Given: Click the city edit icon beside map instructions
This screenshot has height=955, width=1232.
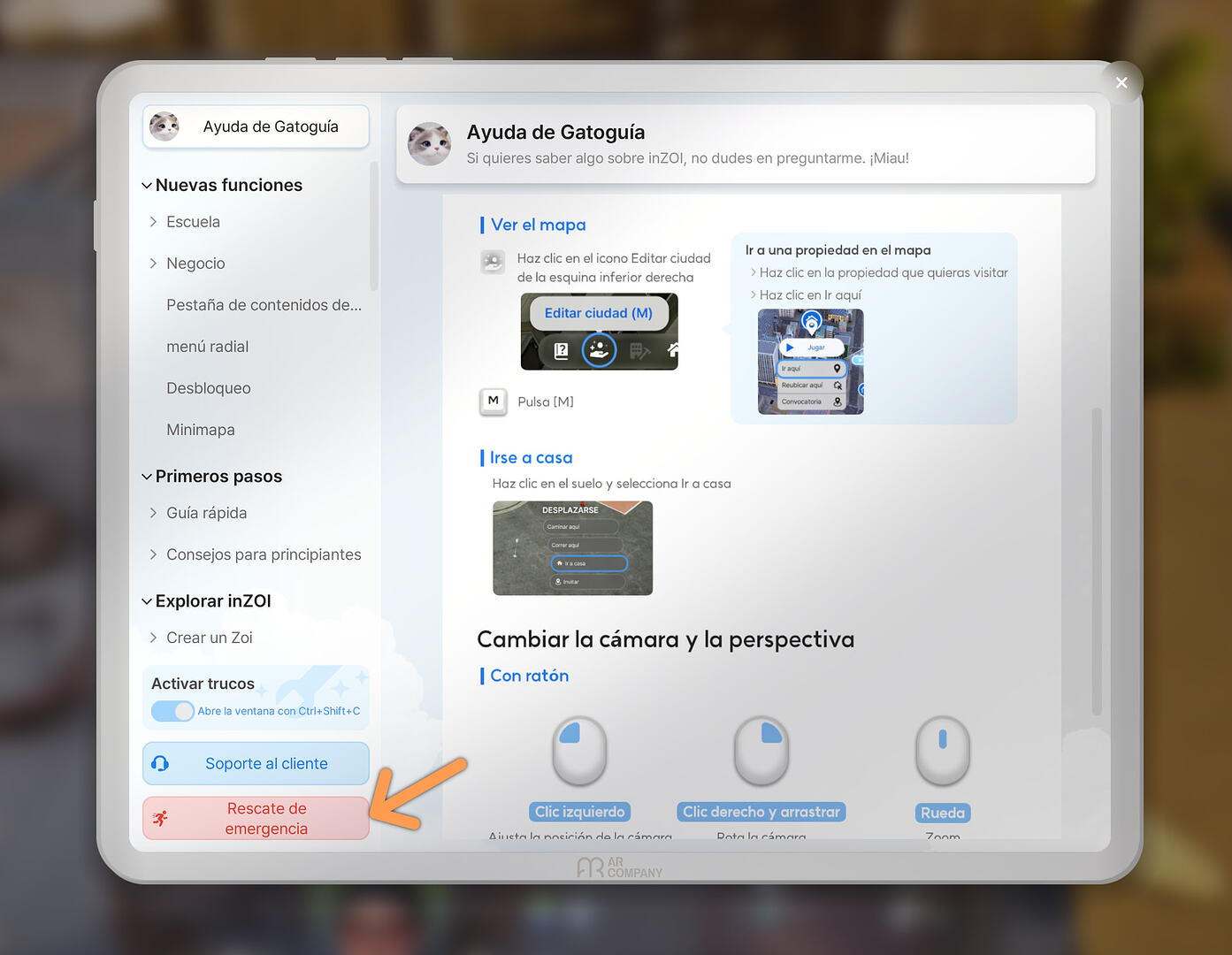Looking at the screenshot, I should [493, 262].
